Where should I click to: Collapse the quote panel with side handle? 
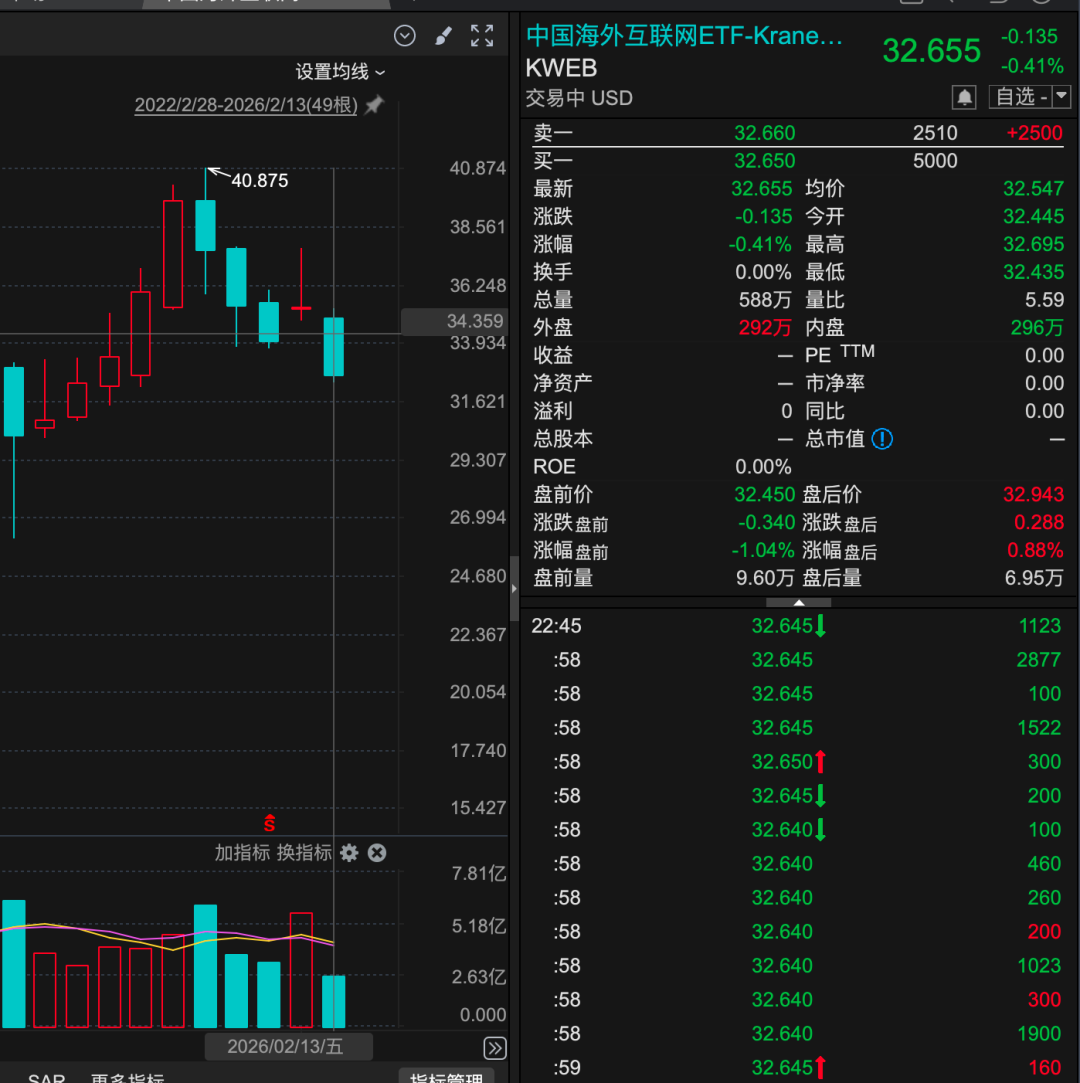514,588
